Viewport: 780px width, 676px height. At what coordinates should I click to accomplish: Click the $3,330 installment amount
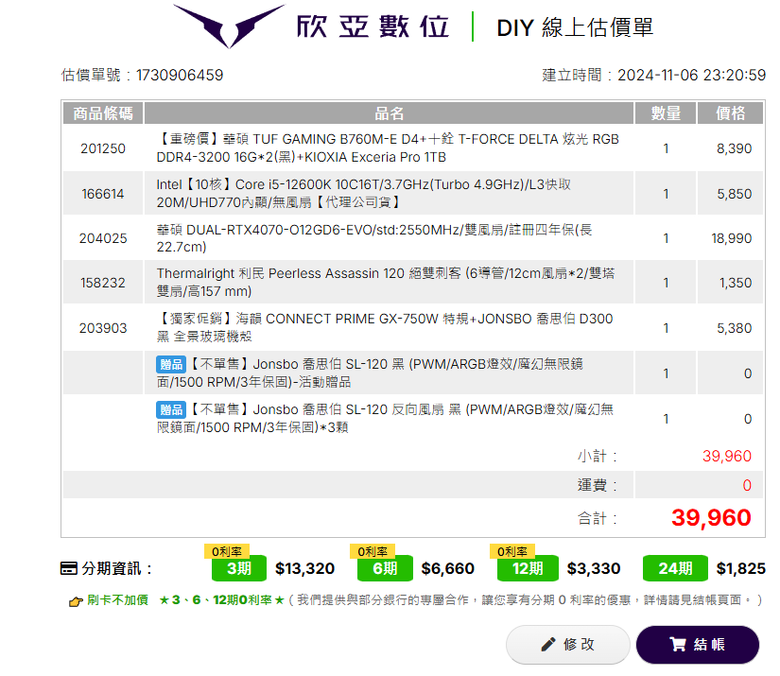(593, 568)
